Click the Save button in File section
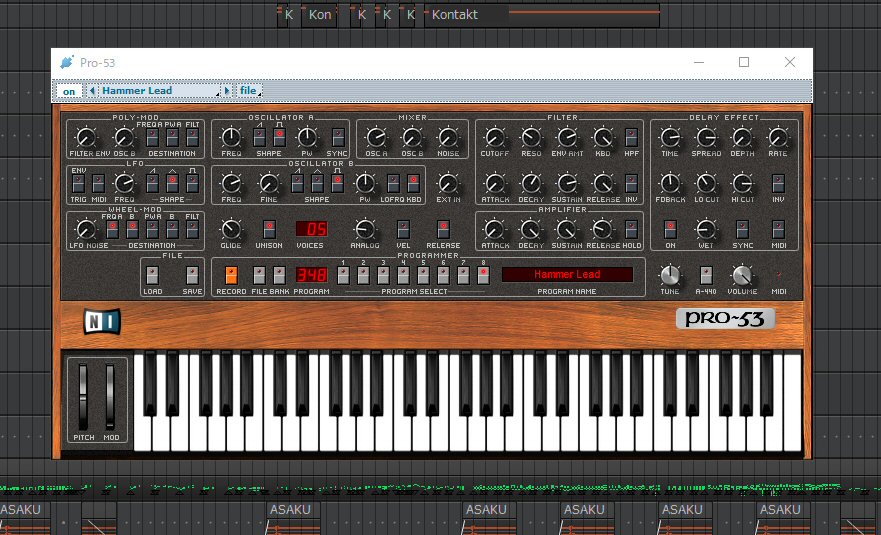The image size is (881, 535). point(192,275)
